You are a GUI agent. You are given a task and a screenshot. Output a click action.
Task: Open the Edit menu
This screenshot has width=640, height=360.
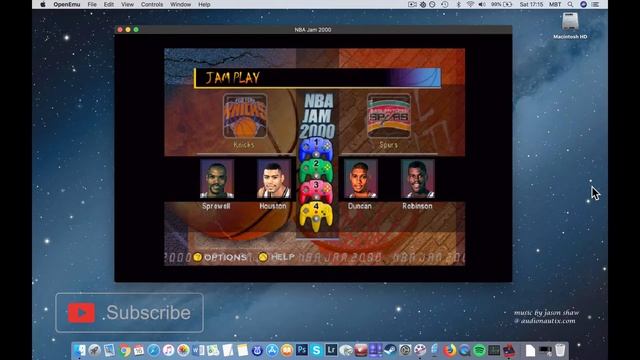click(x=109, y=4)
